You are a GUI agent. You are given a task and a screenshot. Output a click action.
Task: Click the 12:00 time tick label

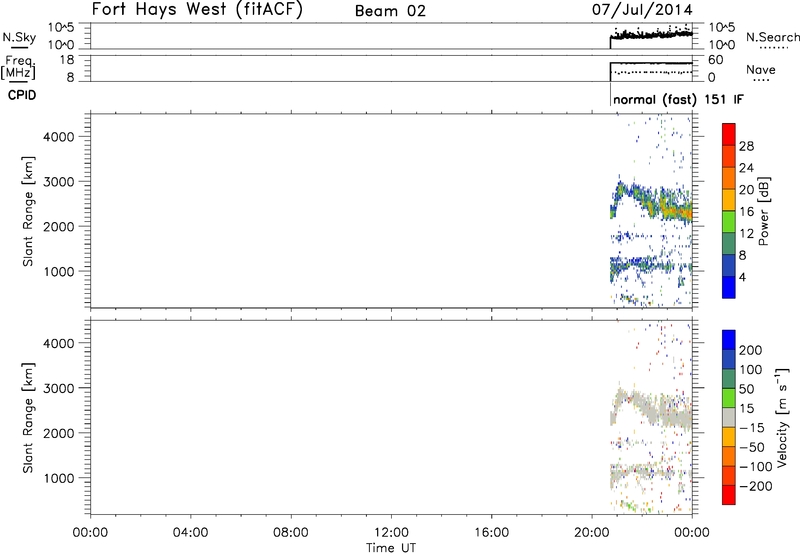pos(391,533)
